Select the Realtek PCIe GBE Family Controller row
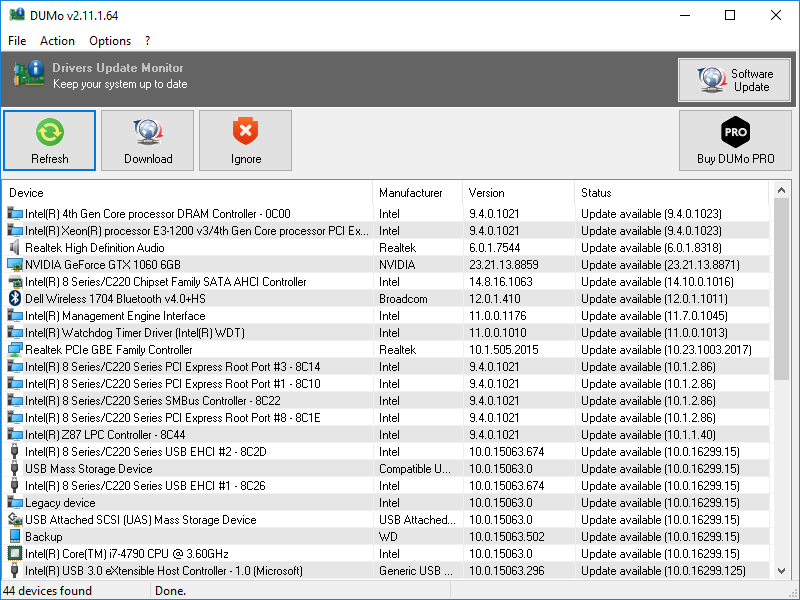 pos(109,350)
